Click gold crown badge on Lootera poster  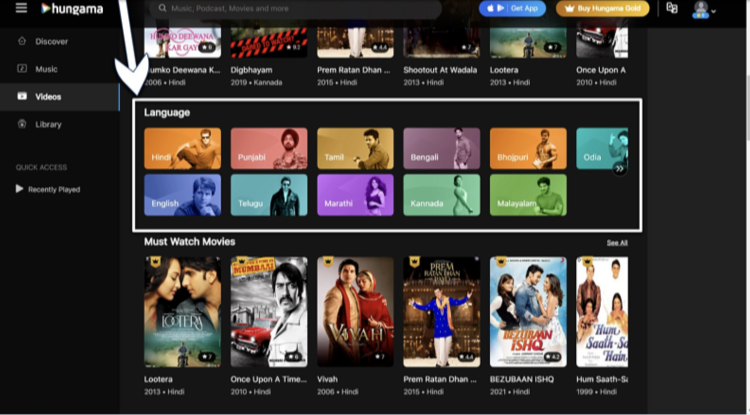155,262
